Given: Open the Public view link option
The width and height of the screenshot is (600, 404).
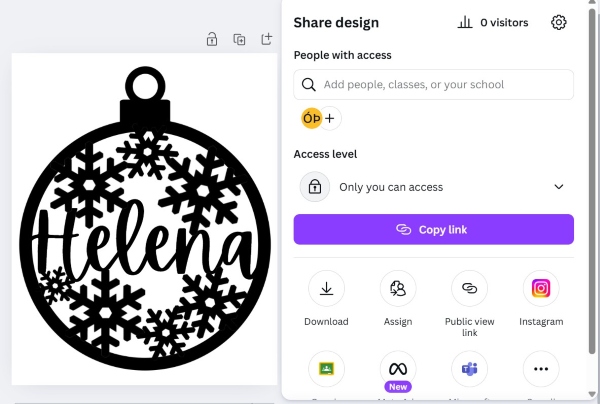Looking at the screenshot, I should point(469,289).
